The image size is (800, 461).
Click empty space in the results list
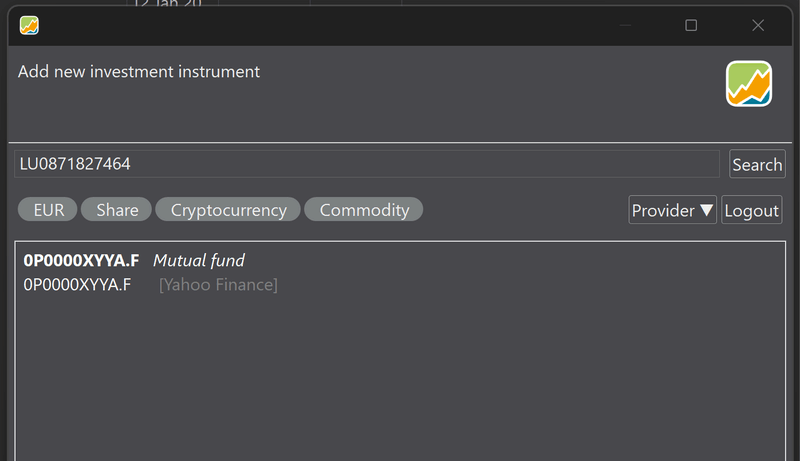click(400, 380)
